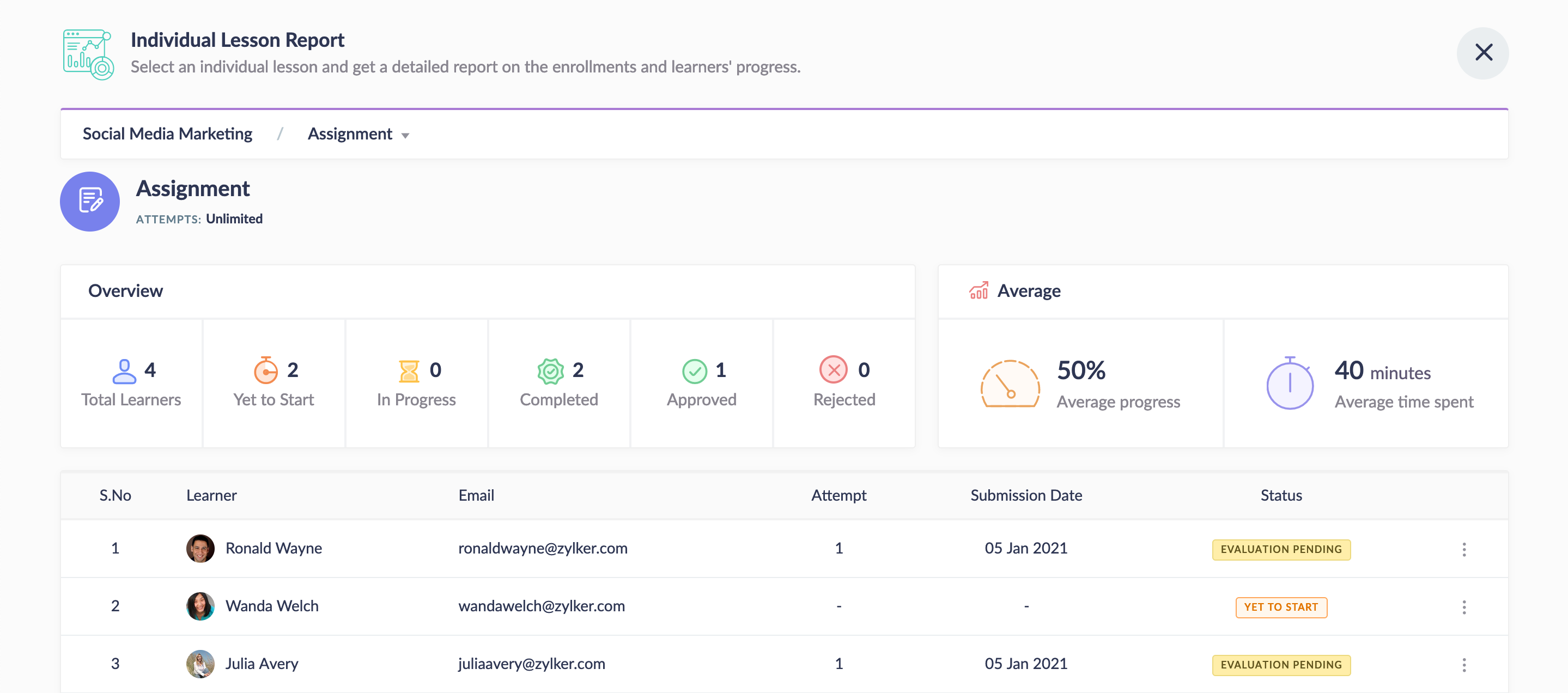
Task: Open more options for Ronald Wayne
Action: tap(1463, 549)
